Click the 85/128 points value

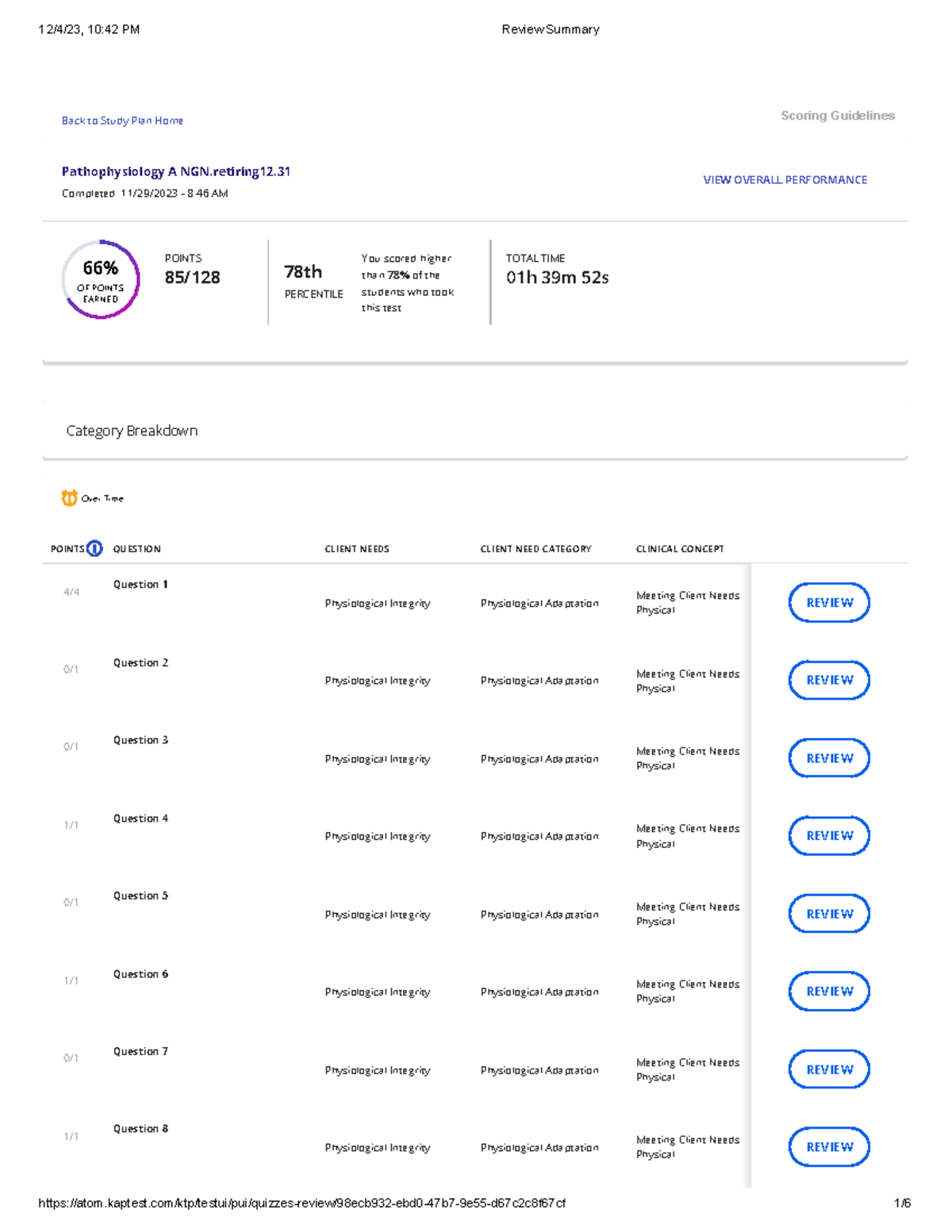point(193,278)
